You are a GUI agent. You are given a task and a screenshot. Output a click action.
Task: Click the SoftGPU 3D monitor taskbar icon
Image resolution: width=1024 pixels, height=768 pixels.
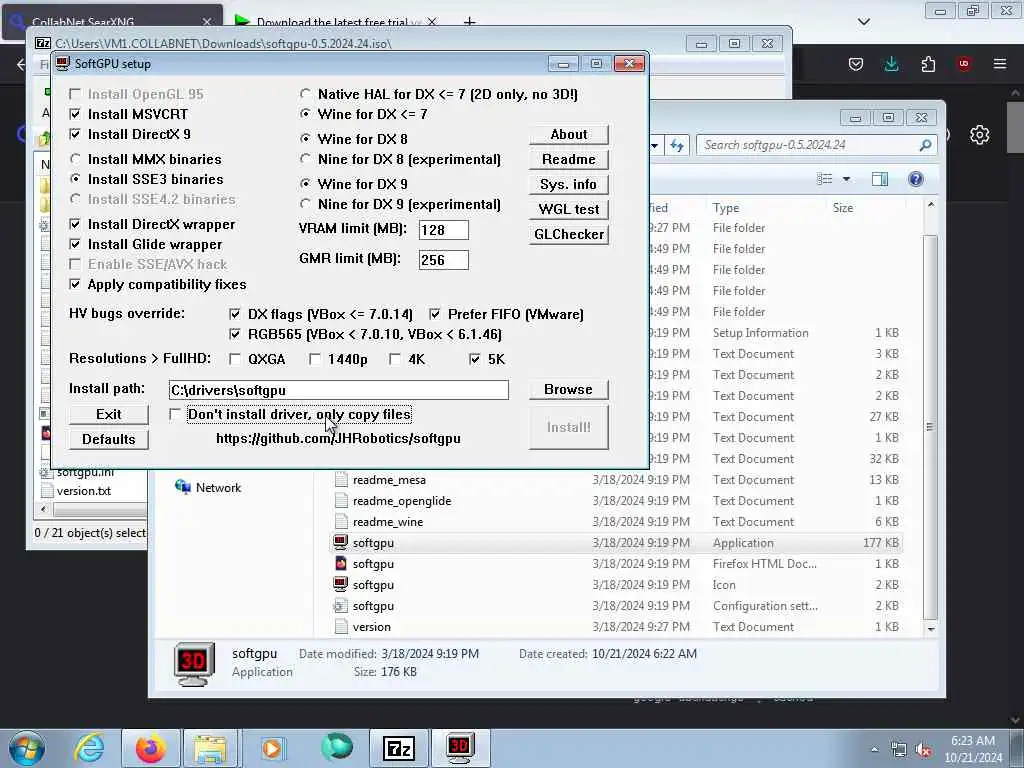[x=460, y=748]
